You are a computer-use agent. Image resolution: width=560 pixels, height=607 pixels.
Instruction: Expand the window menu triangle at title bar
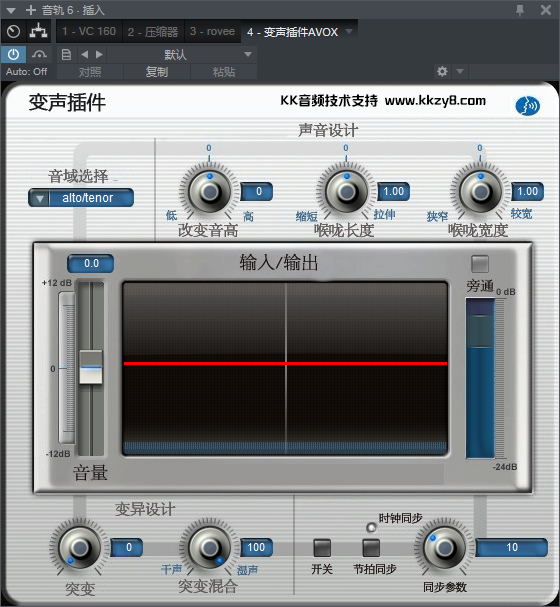(11, 10)
